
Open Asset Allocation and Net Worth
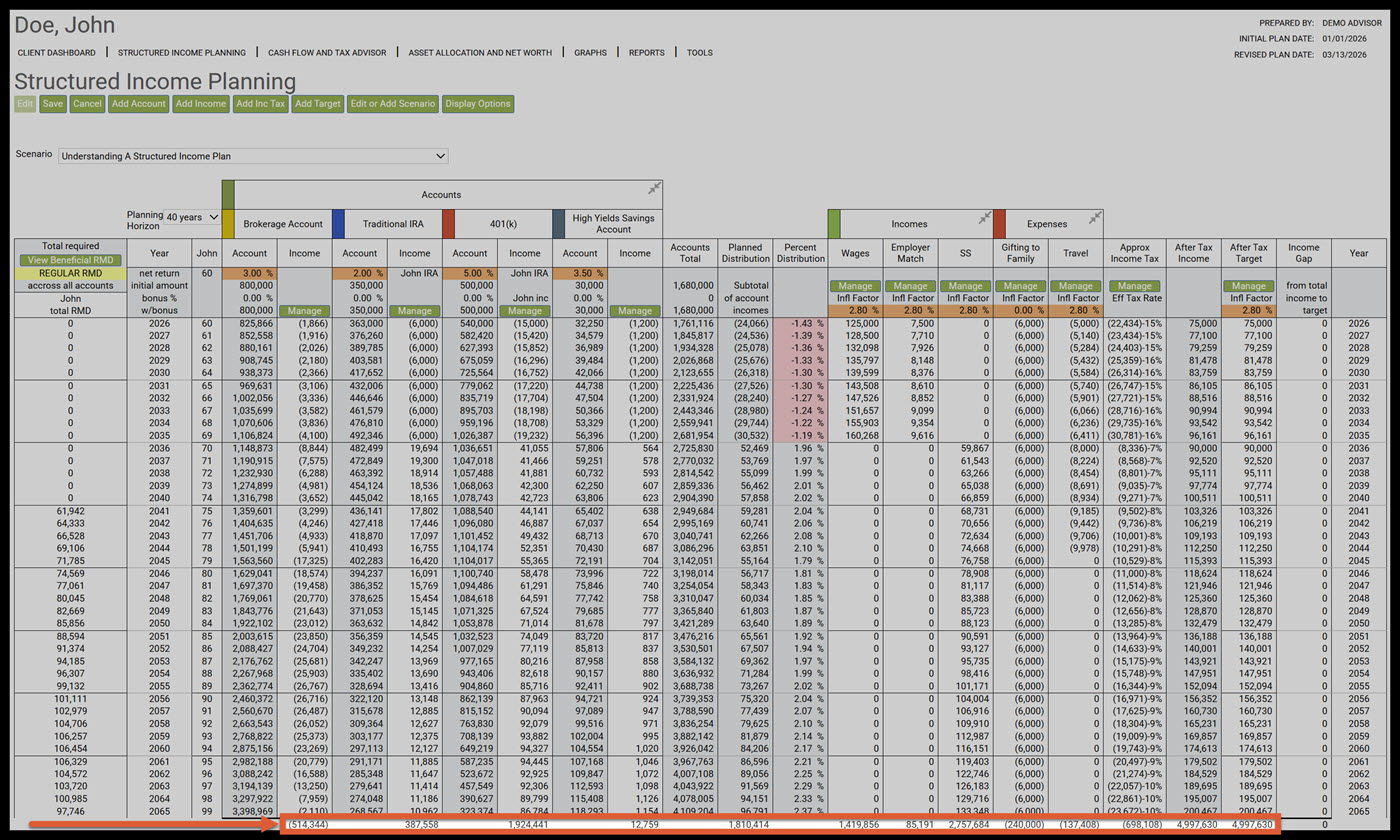[479, 53]
